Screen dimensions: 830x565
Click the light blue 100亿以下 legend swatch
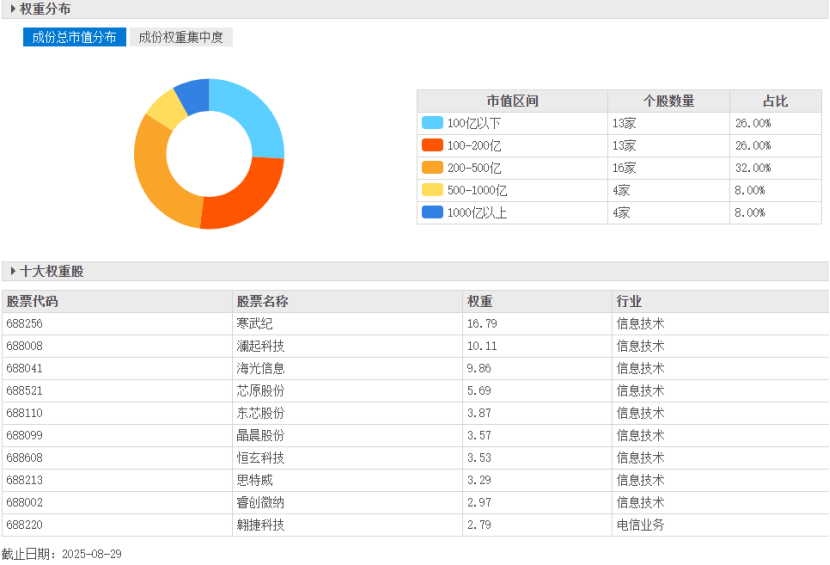coord(432,123)
